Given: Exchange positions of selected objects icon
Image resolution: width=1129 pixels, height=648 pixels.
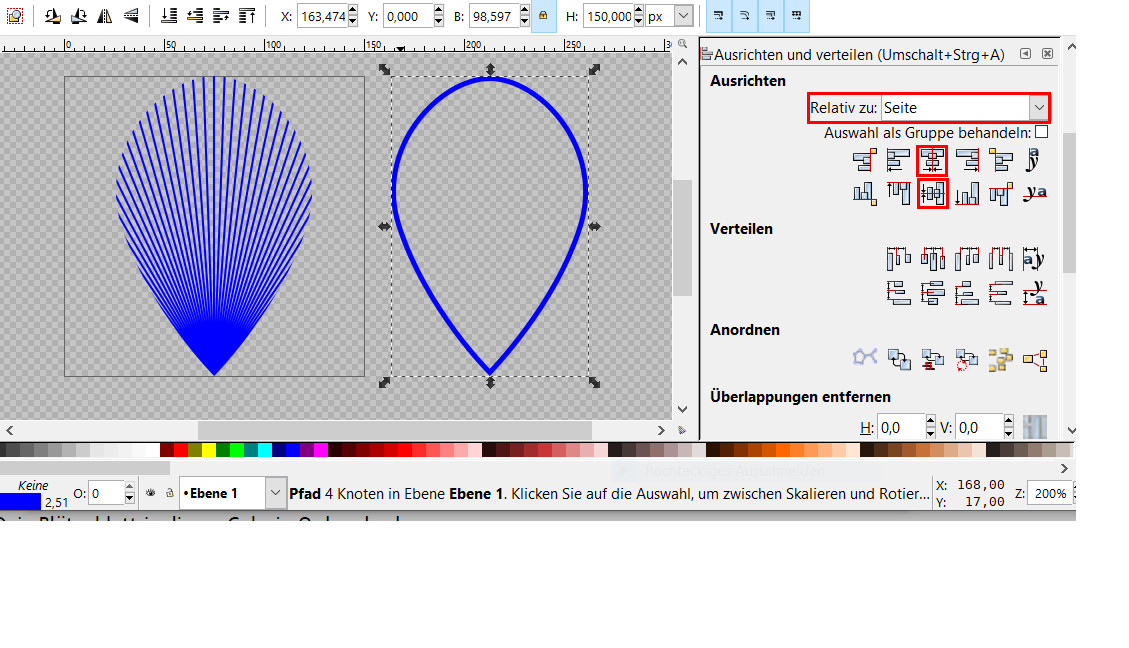Looking at the screenshot, I should coord(899,359).
